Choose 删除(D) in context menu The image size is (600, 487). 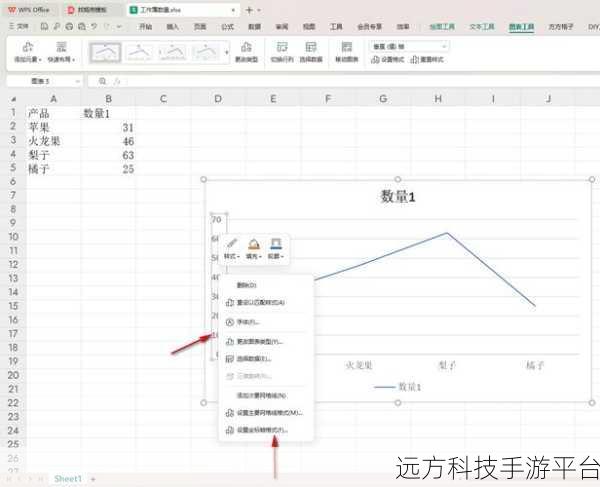click(267, 285)
